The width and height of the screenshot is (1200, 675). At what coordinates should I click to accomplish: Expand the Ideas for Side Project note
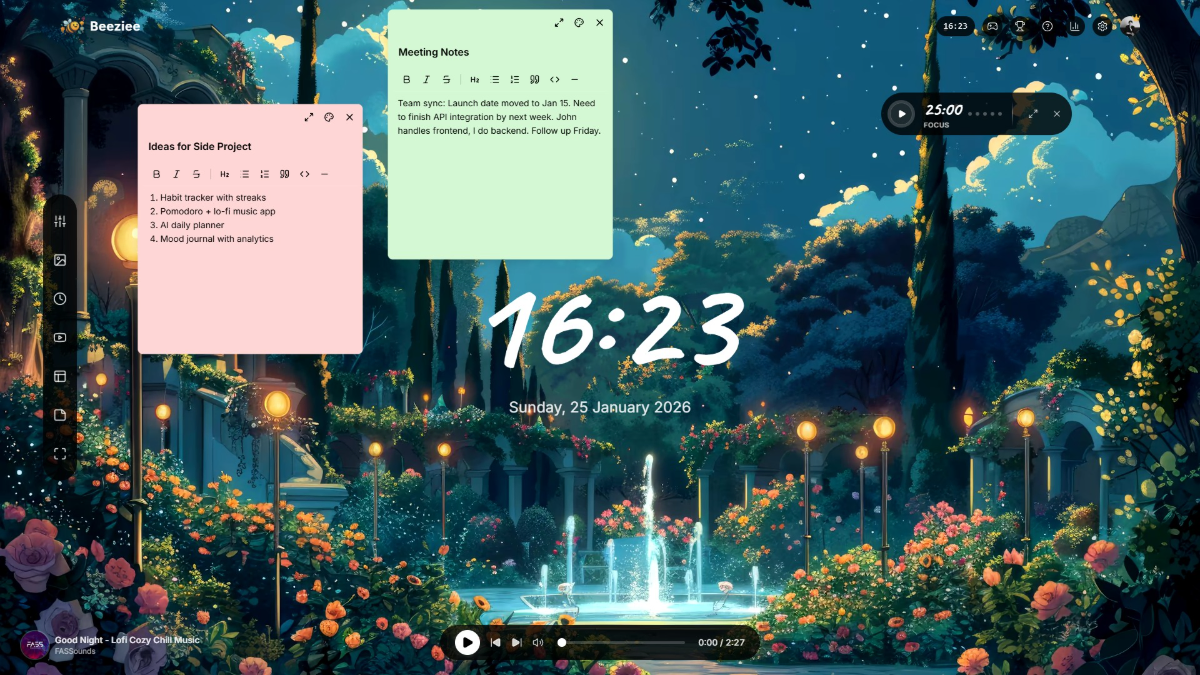pos(309,116)
